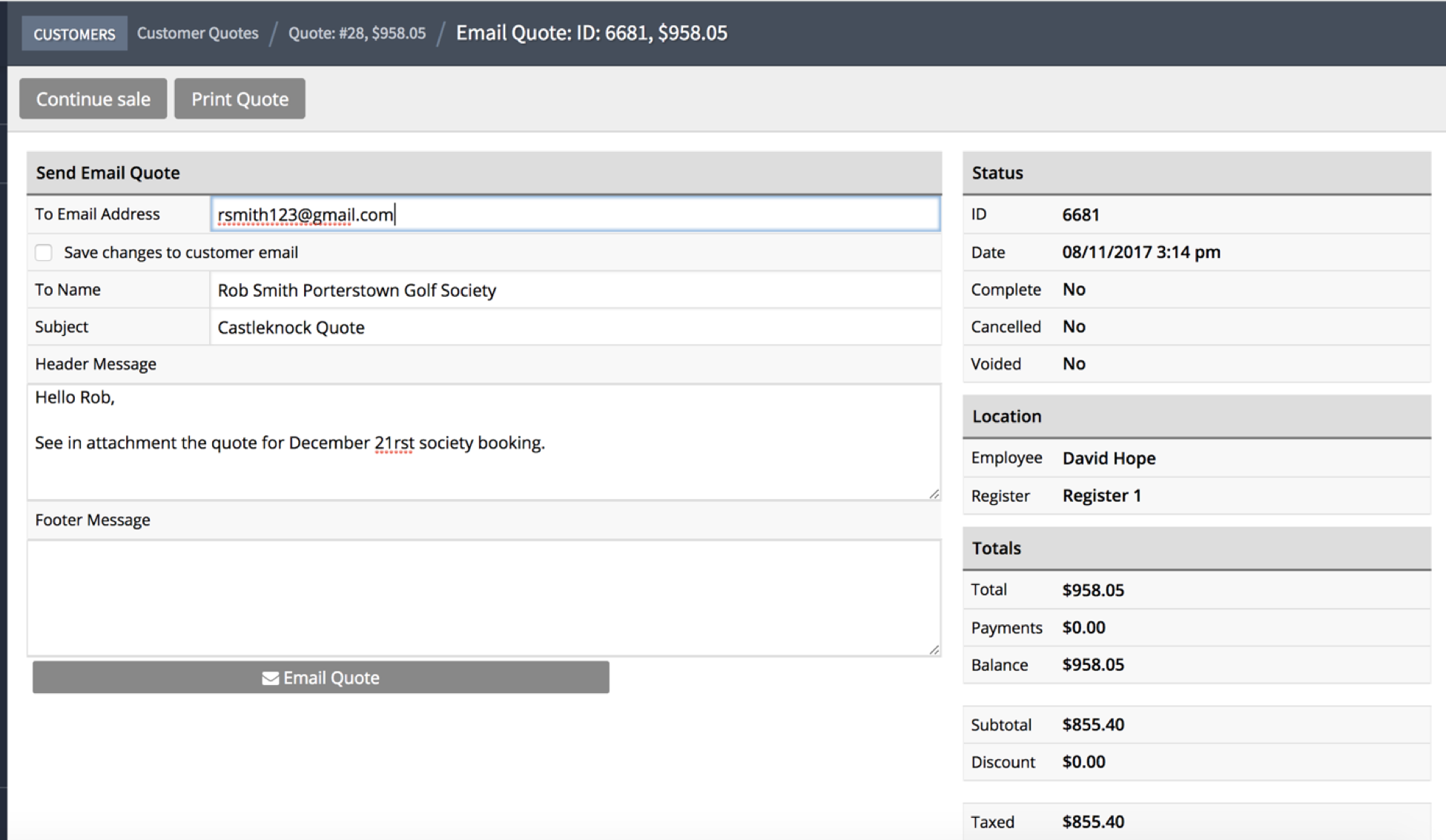Enable Save changes to customer email checkbox
Screen dimensions: 1446x840
[x=44, y=253]
